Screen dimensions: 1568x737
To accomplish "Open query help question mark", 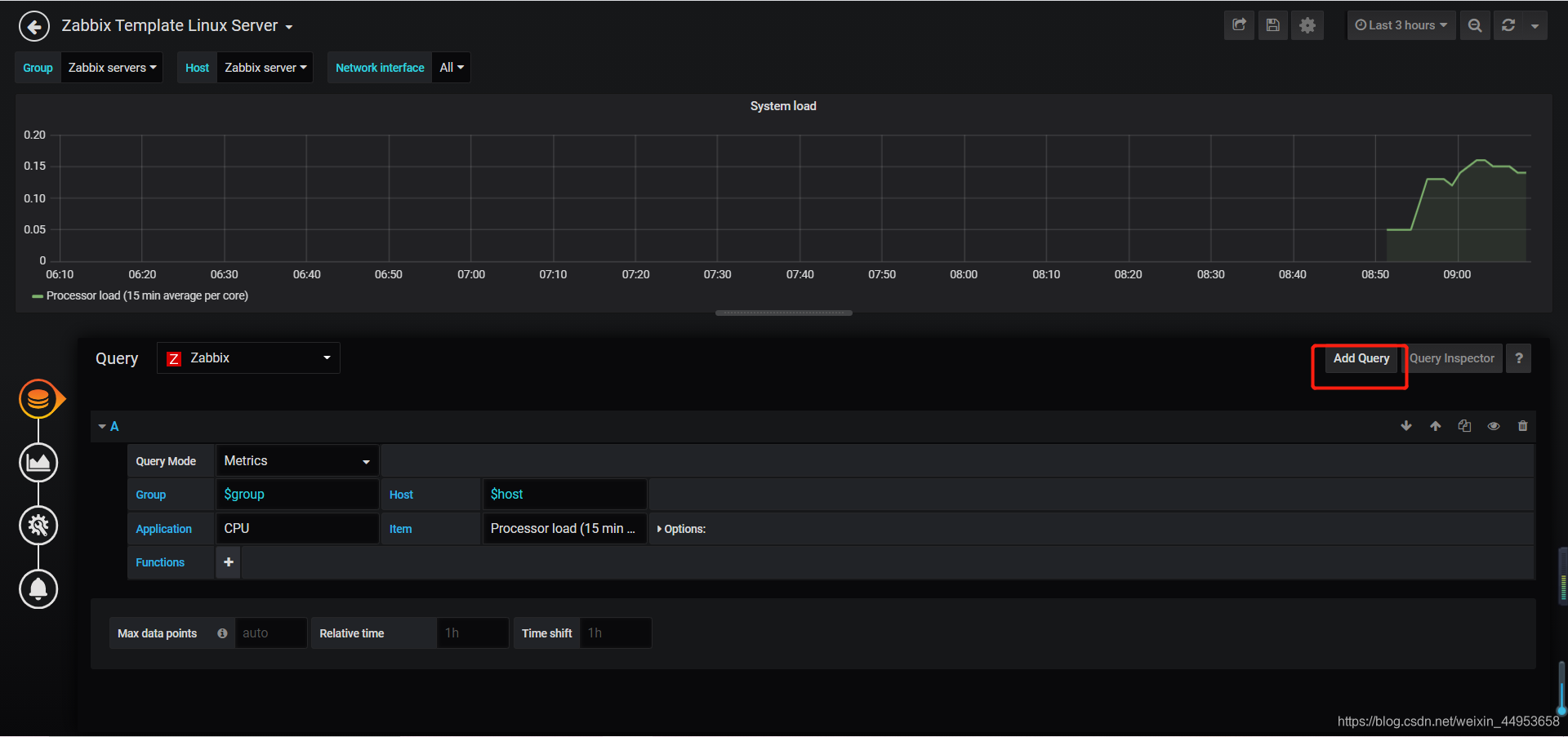I will (1518, 358).
